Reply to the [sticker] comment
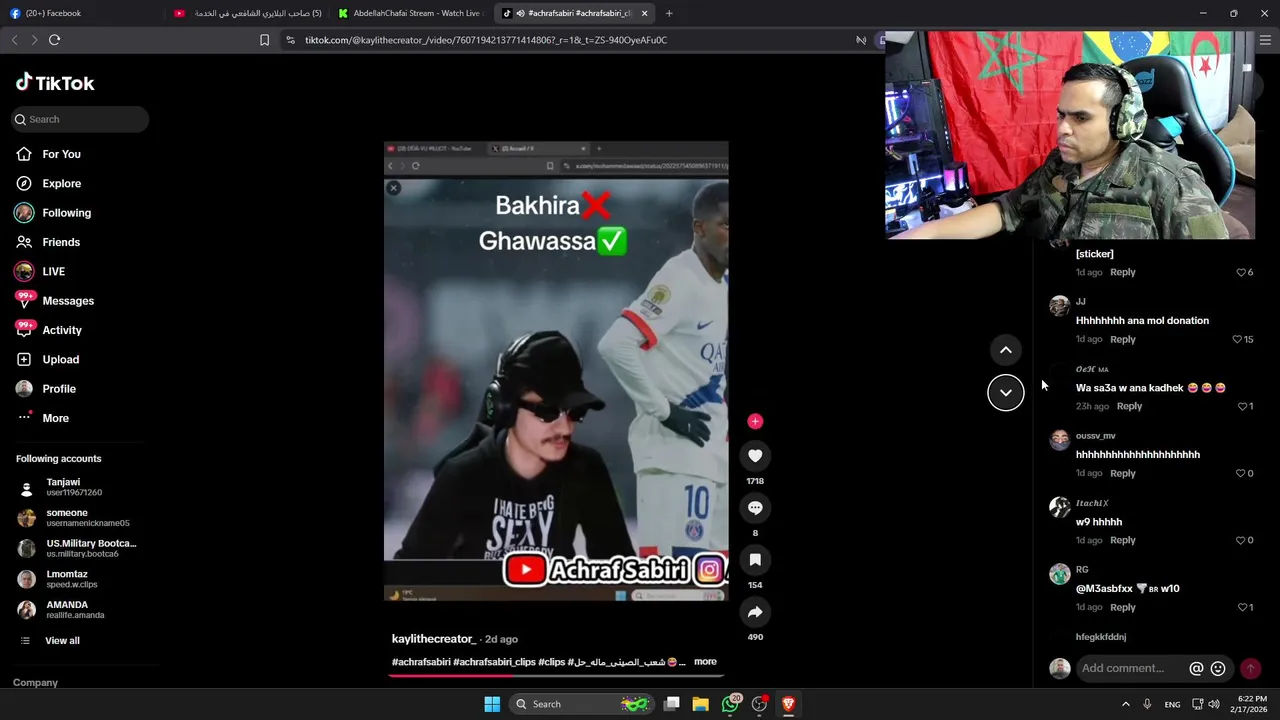The image size is (1280, 720). (x=1122, y=272)
